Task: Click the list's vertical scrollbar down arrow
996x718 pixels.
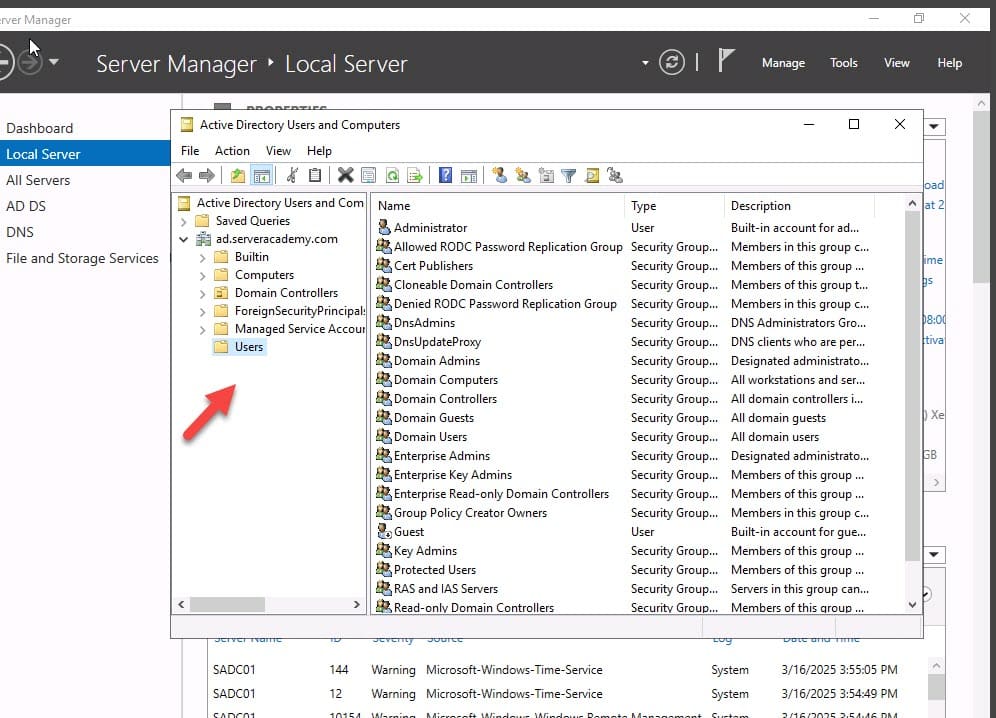Action: click(x=912, y=605)
